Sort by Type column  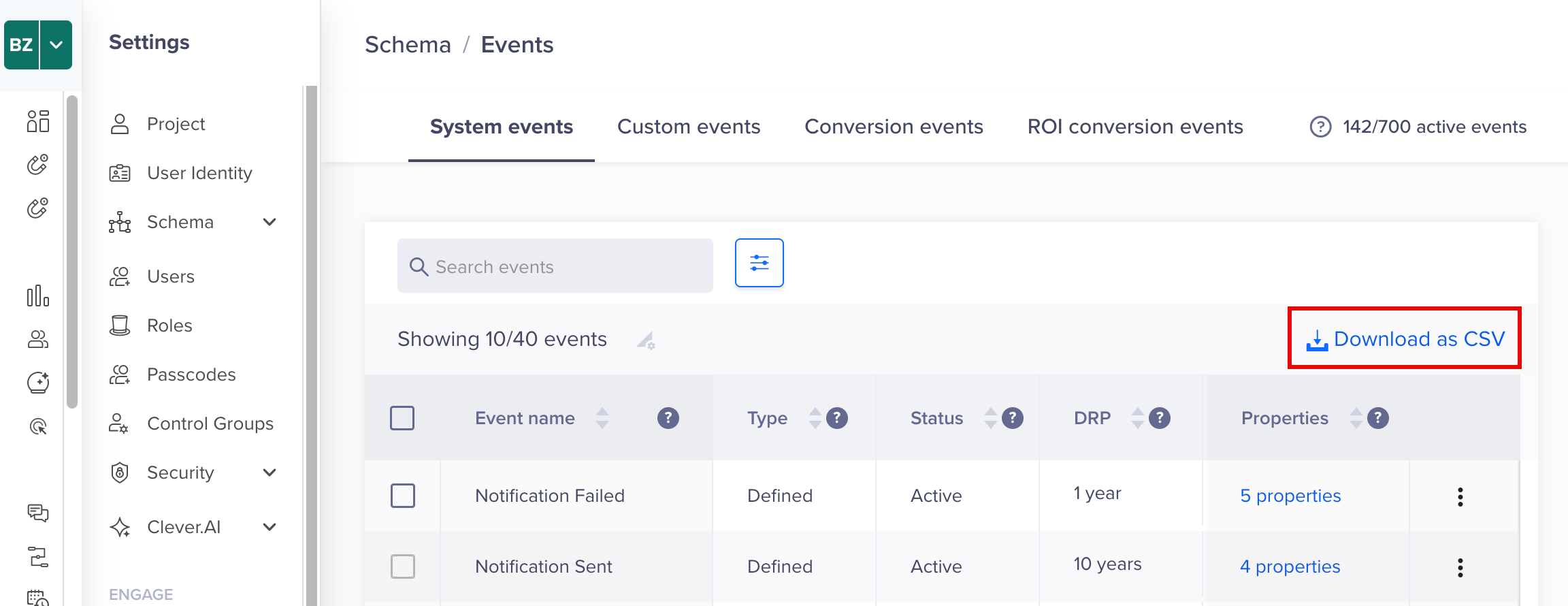pyautogui.click(x=815, y=418)
